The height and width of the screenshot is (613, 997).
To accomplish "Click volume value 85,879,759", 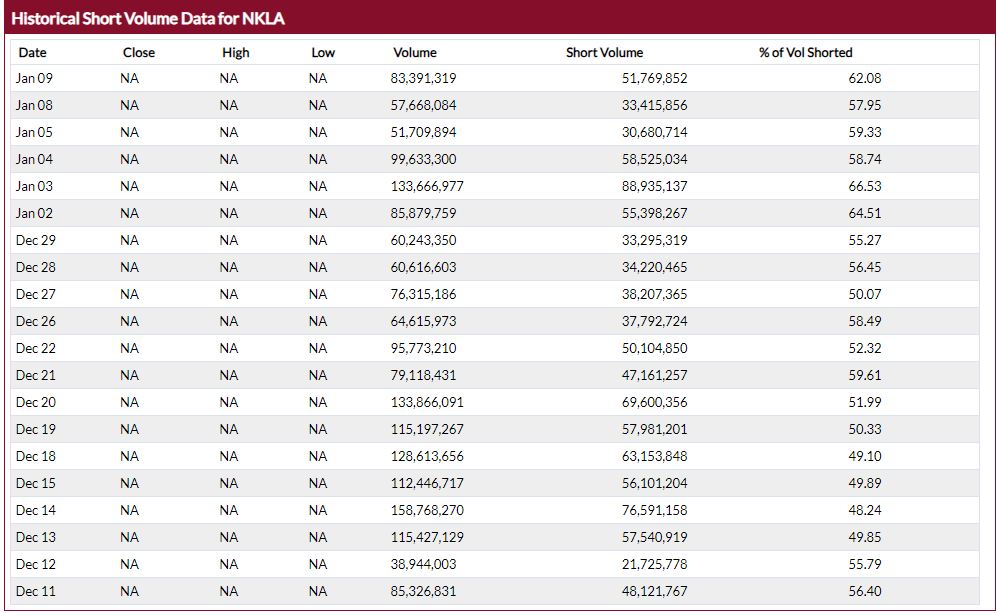I will click(x=423, y=213).
